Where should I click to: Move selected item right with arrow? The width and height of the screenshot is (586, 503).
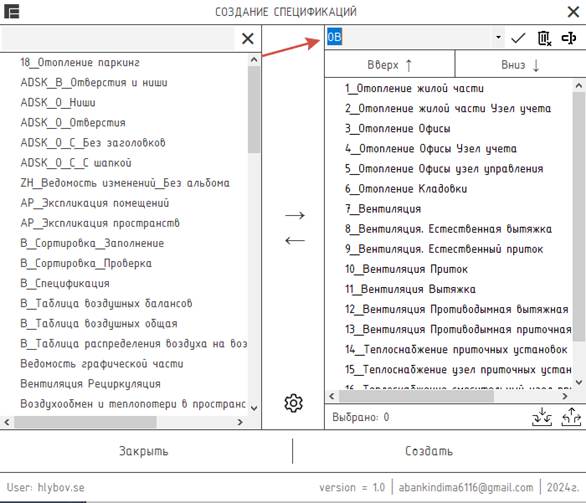(x=295, y=215)
